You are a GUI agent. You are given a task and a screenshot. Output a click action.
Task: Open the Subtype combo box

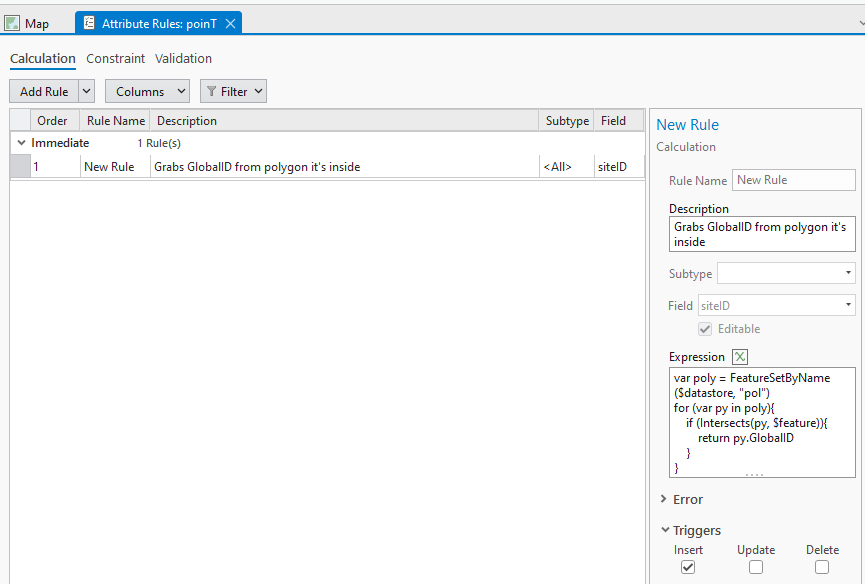[x=786, y=273]
